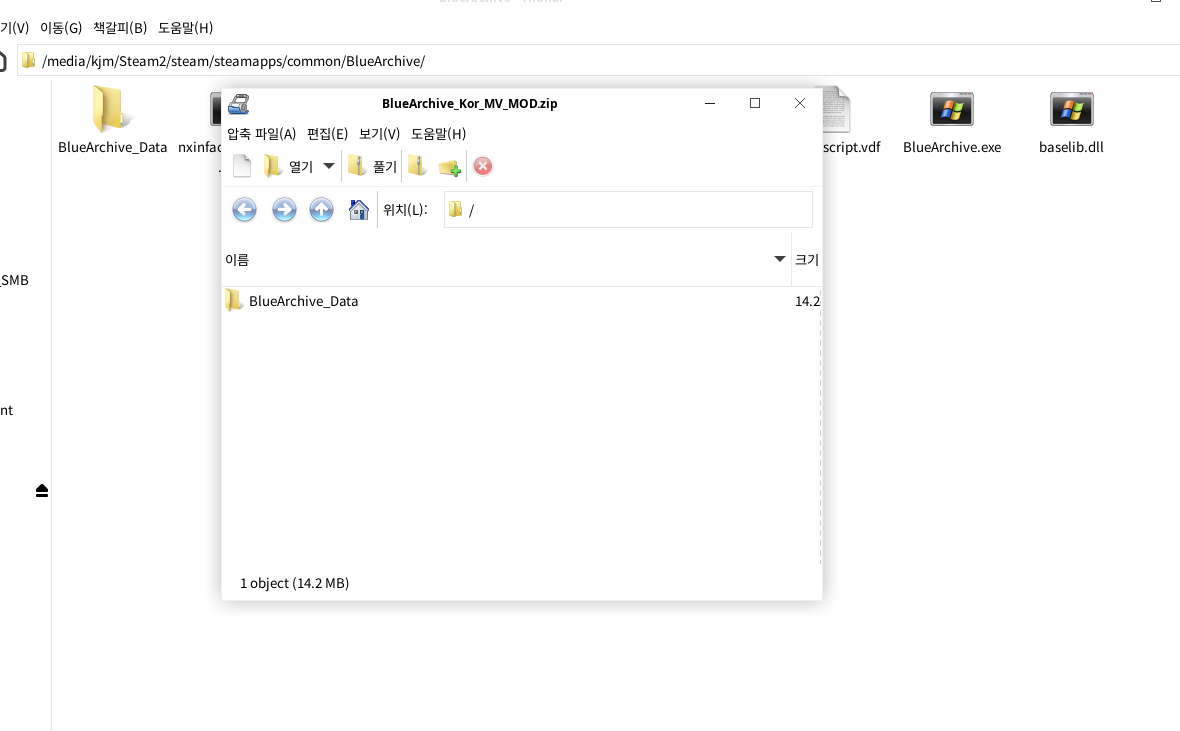Click the status text "1 object (14.2 MB)"
The image size is (1180, 731).
click(294, 583)
